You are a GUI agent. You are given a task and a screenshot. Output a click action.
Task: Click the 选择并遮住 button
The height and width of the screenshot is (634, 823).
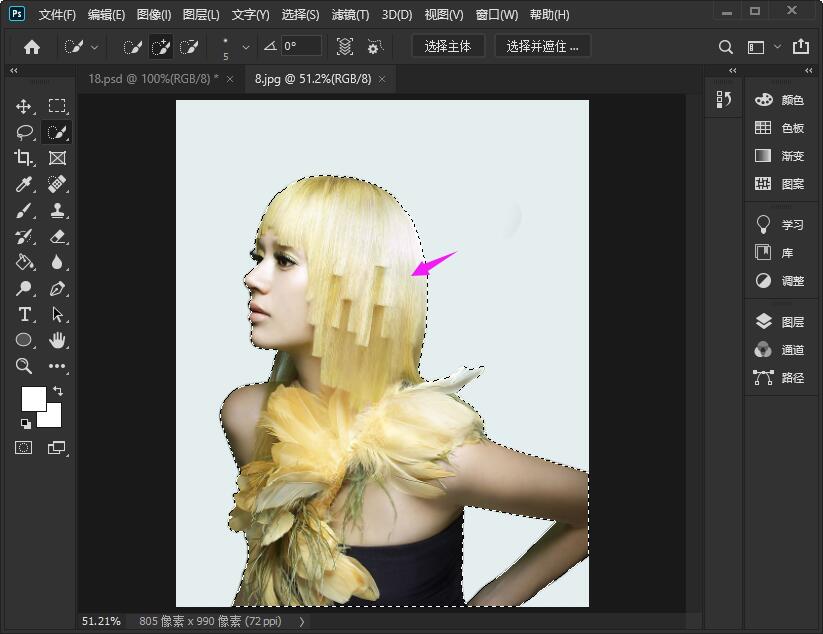[542, 47]
